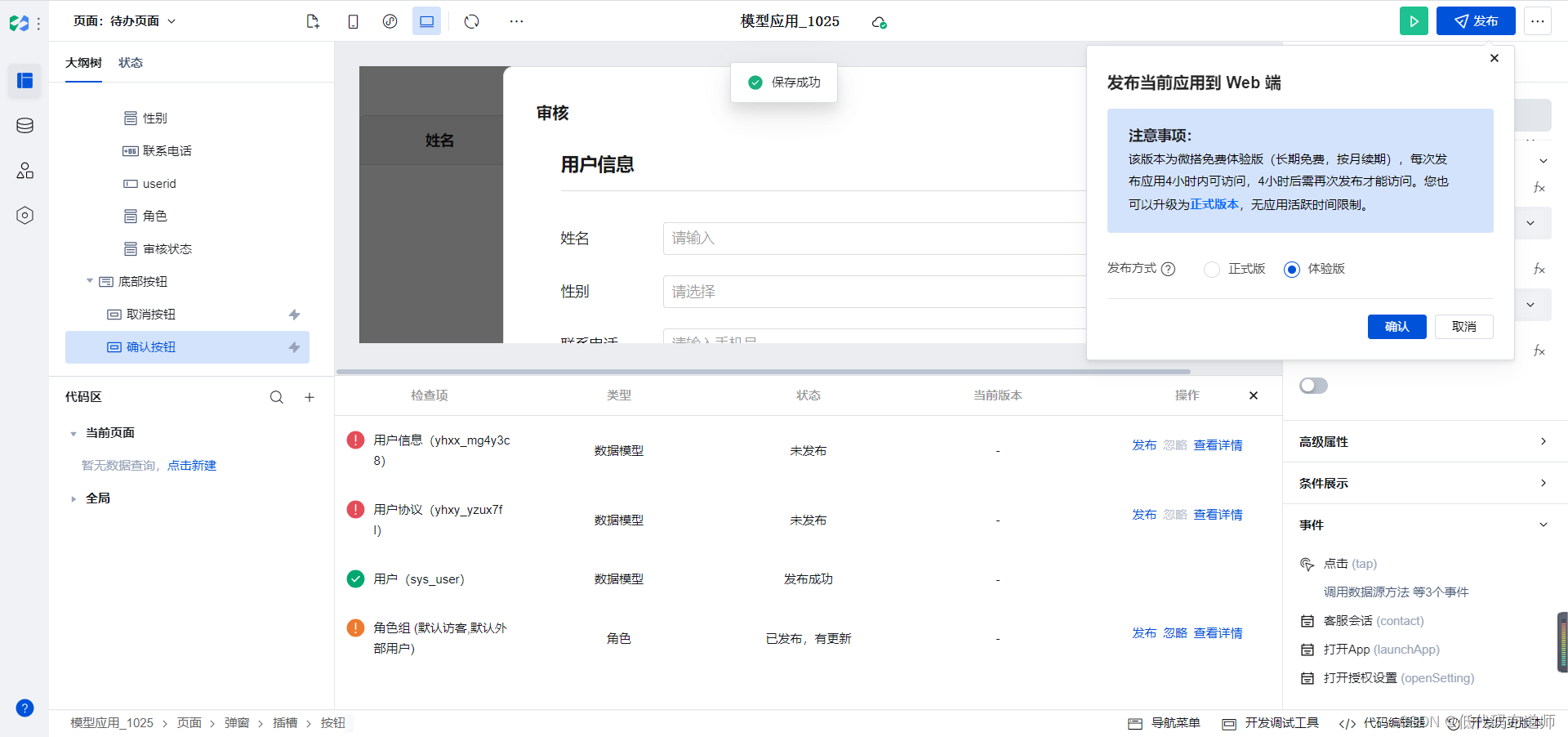Click lightning event icon on 取消按钮
The image size is (1568, 737).
(294, 315)
